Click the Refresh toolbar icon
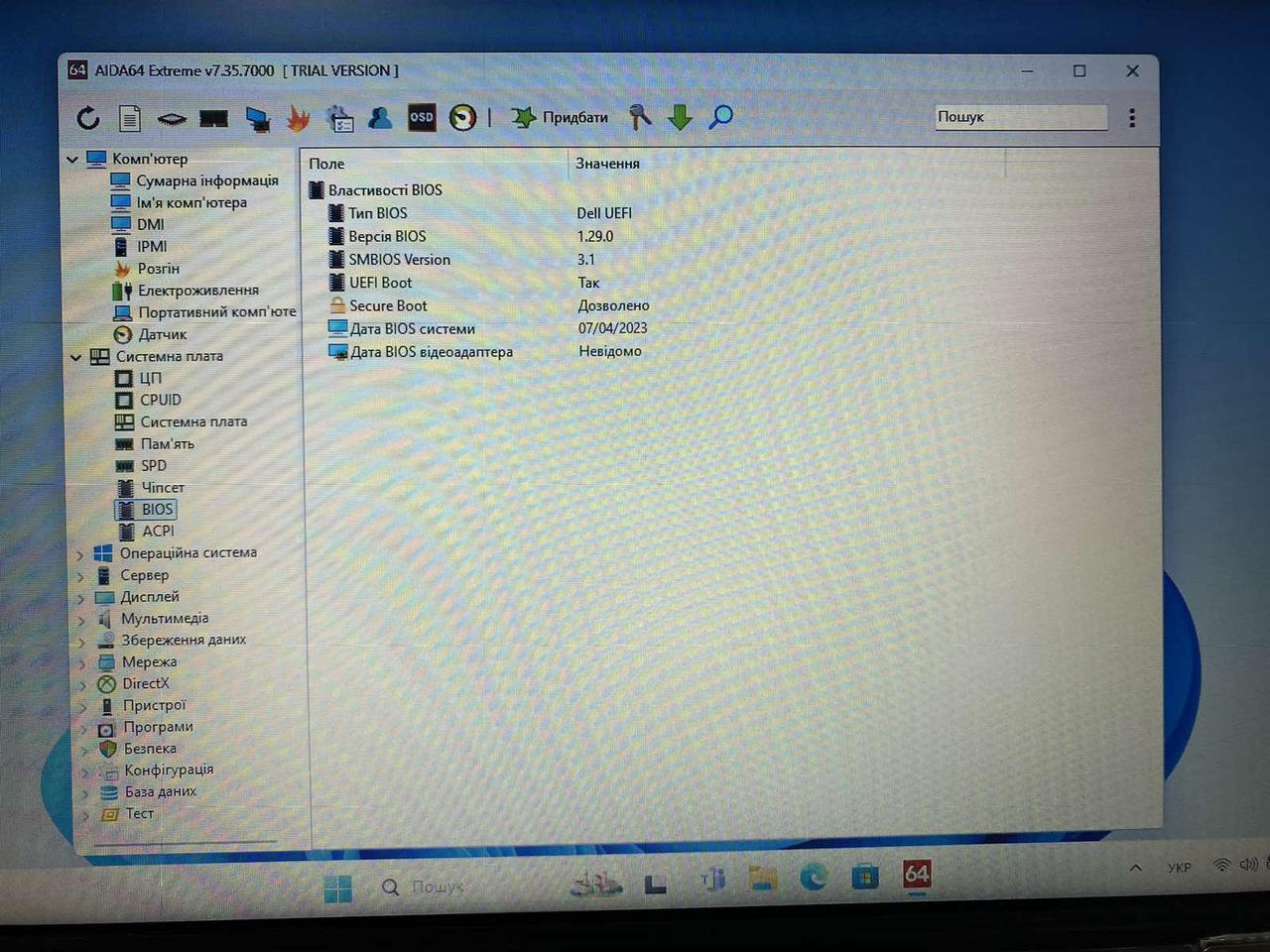 click(x=88, y=118)
